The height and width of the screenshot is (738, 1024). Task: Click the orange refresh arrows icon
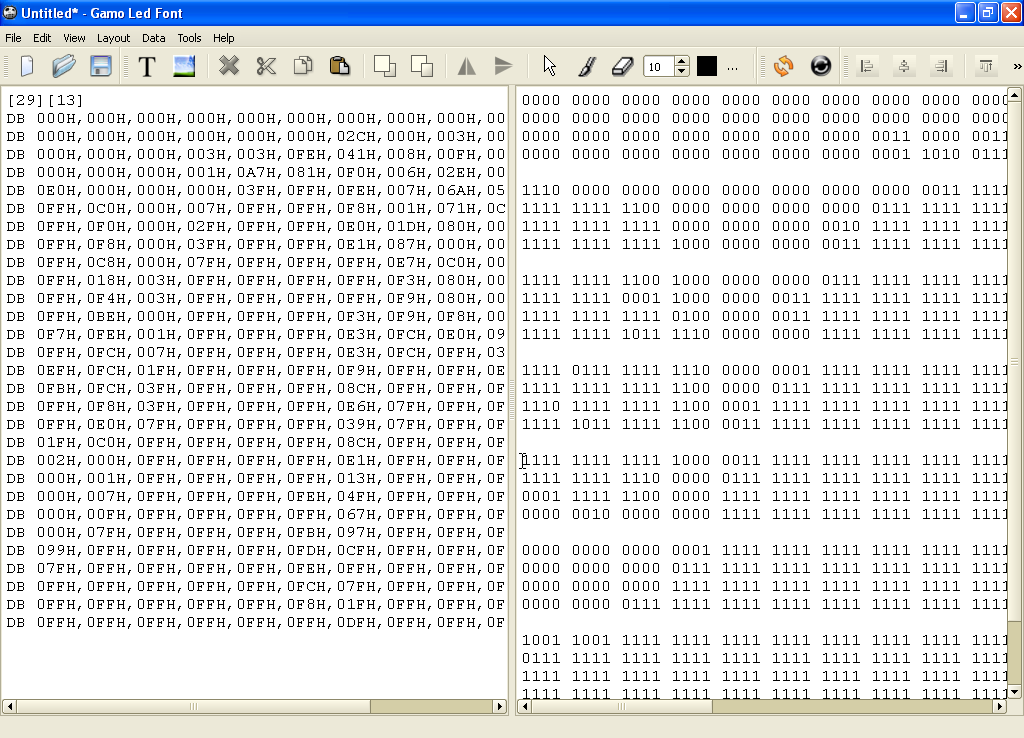[784, 66]
